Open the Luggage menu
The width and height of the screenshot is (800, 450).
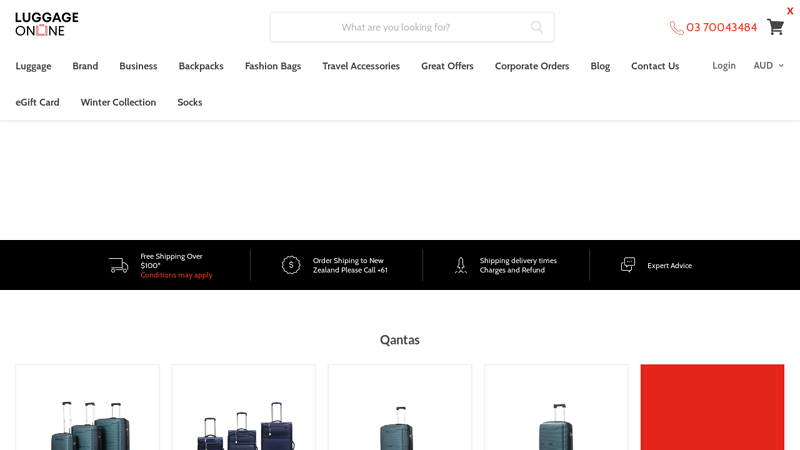tap(33, 66)
